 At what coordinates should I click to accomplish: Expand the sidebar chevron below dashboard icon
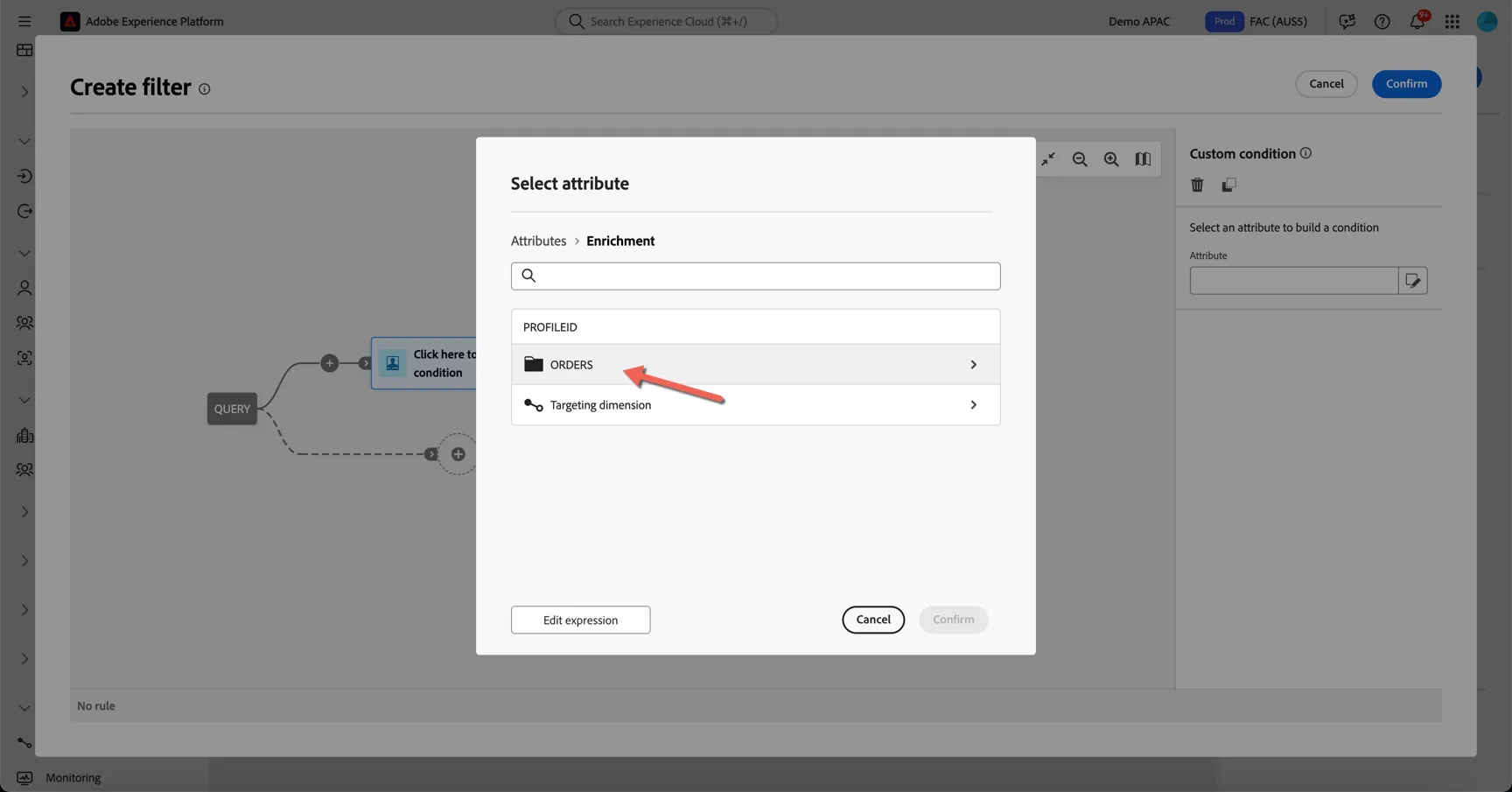pos(24,92)
